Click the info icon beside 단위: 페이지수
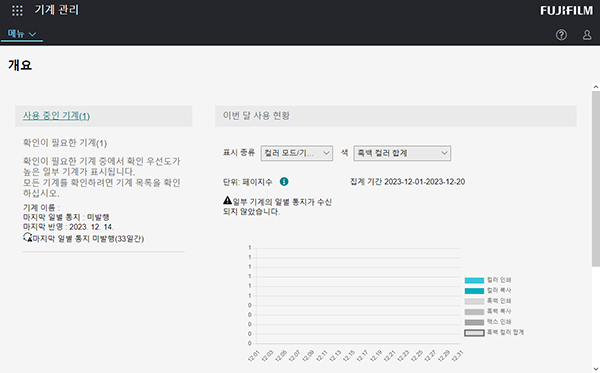 [284, 182]
